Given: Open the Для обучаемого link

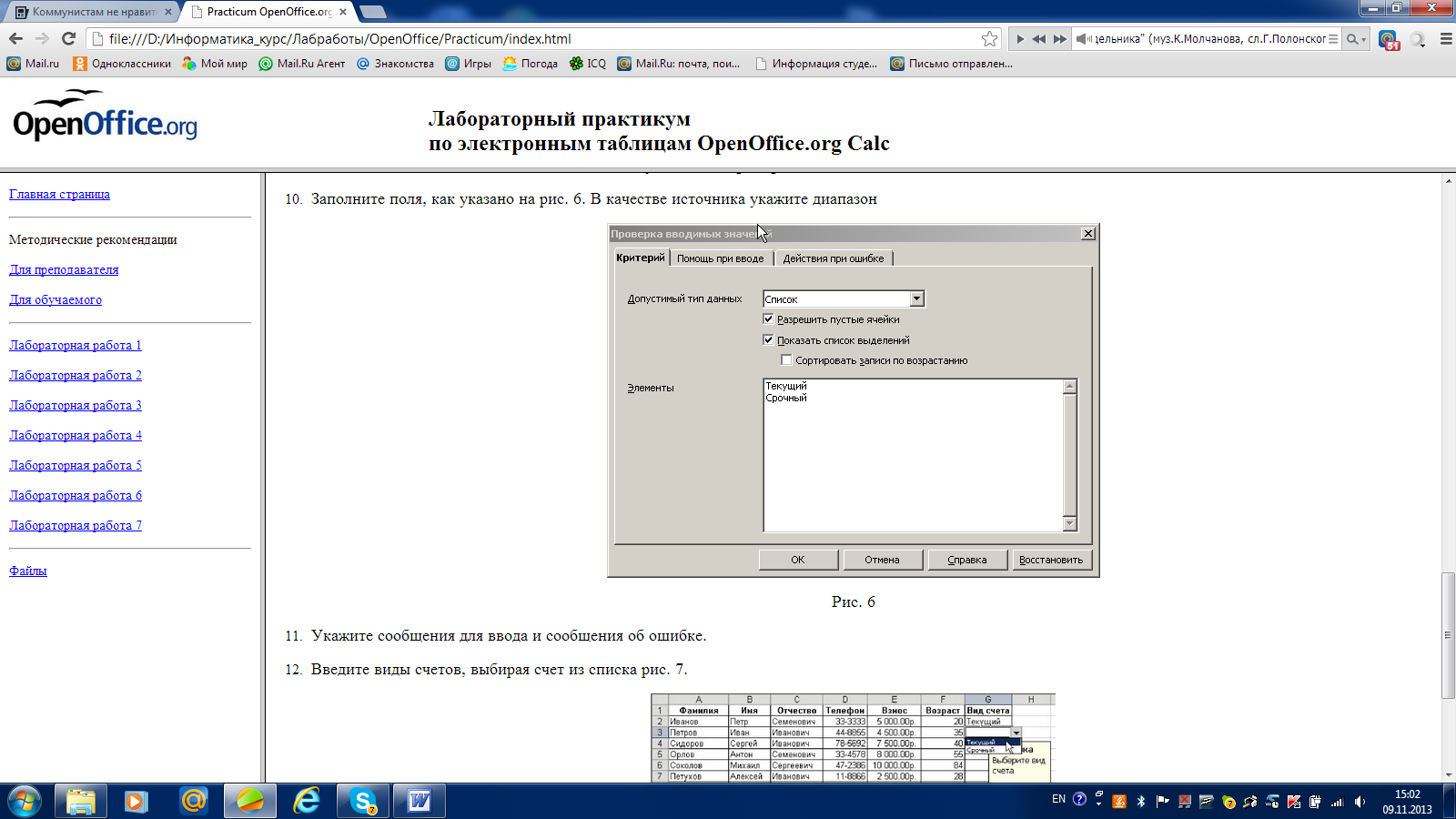Looking at the screenshot, I should coord(56,299).
